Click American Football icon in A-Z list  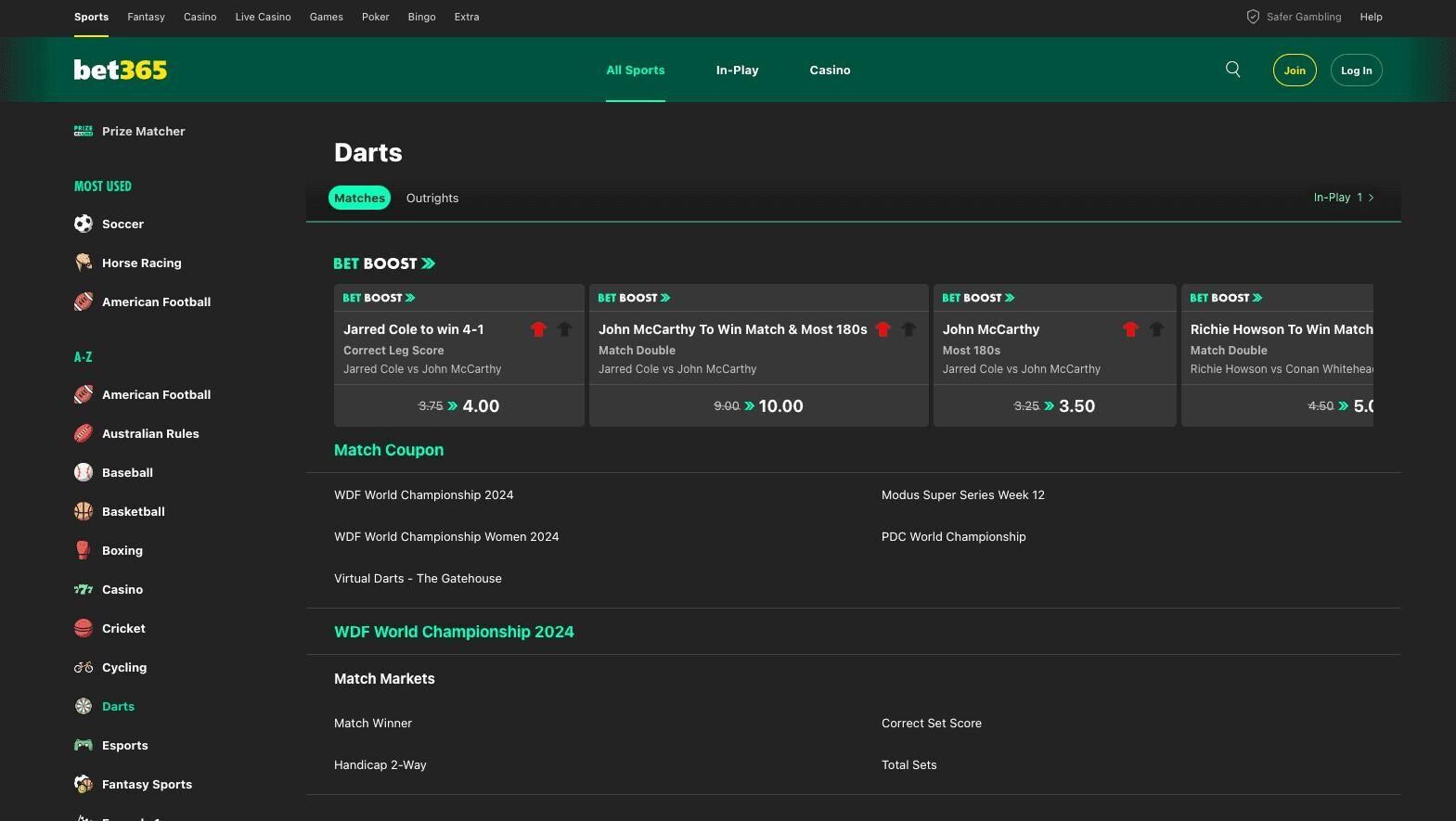coord(84,394)
